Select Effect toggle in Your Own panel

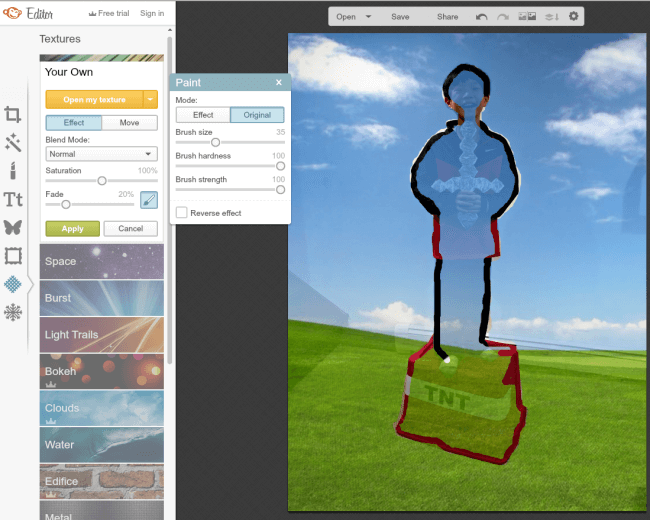tap(73, 123)
